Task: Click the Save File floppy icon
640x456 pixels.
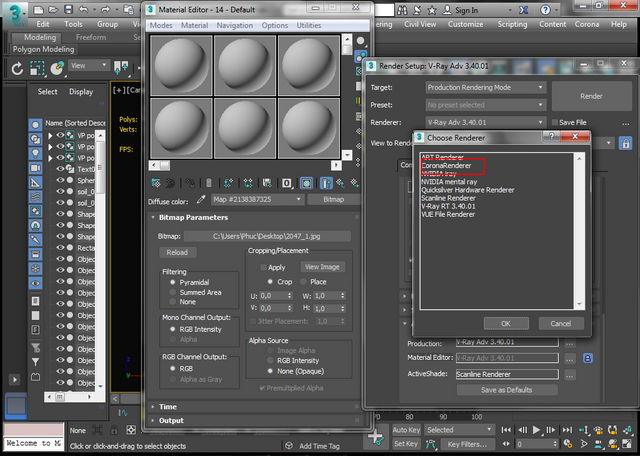Action: coord(68,10)
